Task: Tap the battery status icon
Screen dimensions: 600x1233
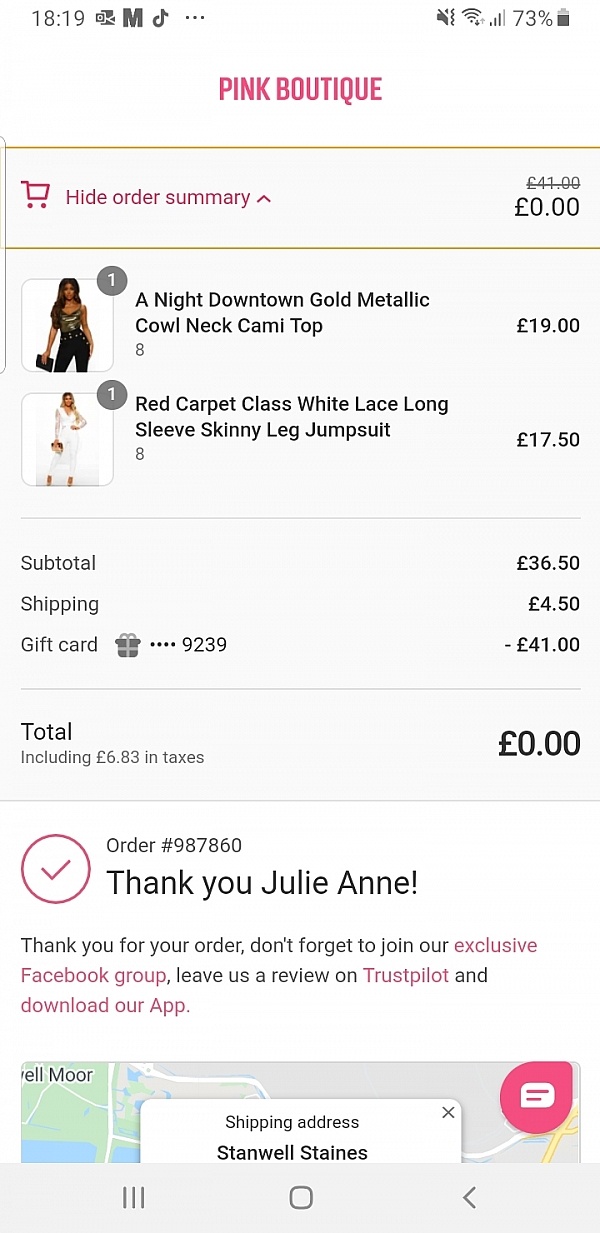Action: (x=564, y=18)
